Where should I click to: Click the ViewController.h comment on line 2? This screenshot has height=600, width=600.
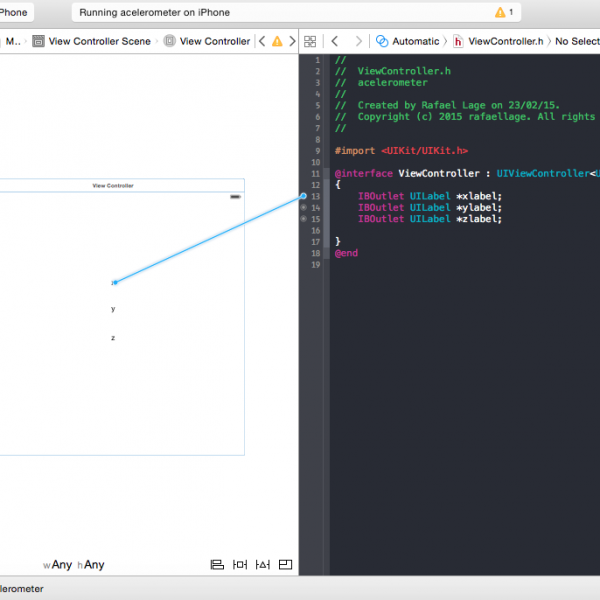pyautogui.click(x=393, y=71)
